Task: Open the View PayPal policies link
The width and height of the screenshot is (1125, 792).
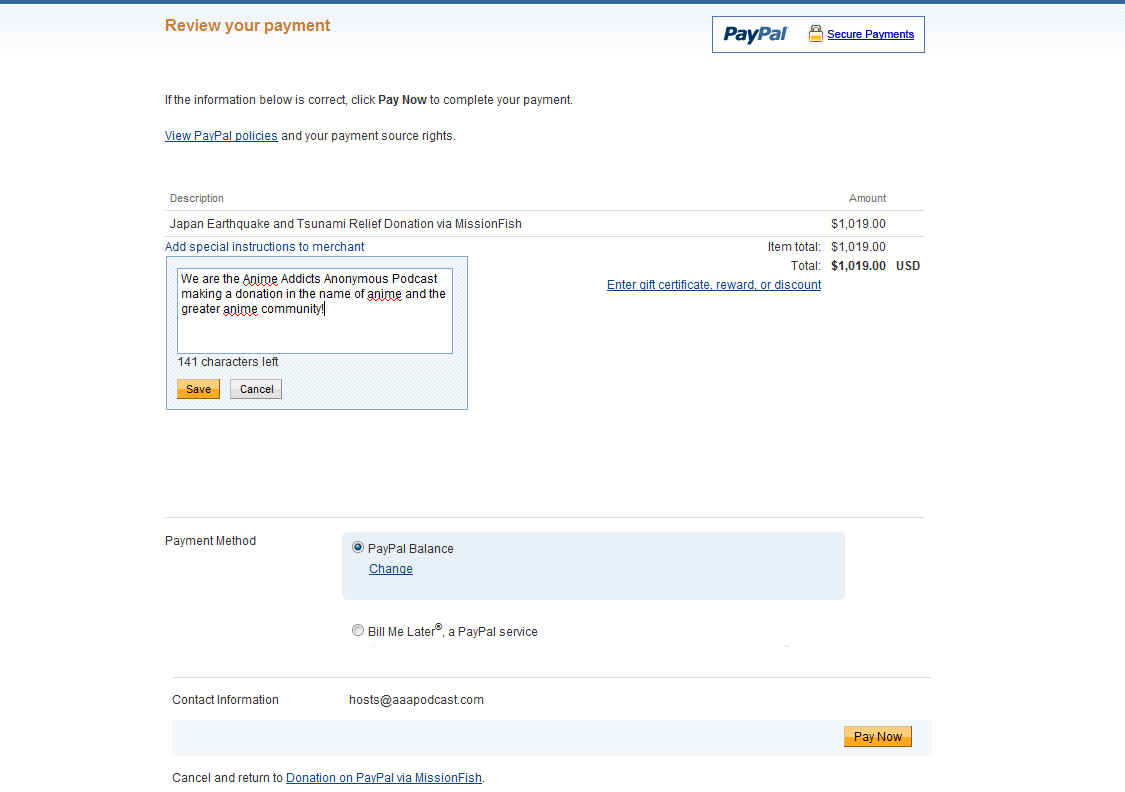Action: 221,136
